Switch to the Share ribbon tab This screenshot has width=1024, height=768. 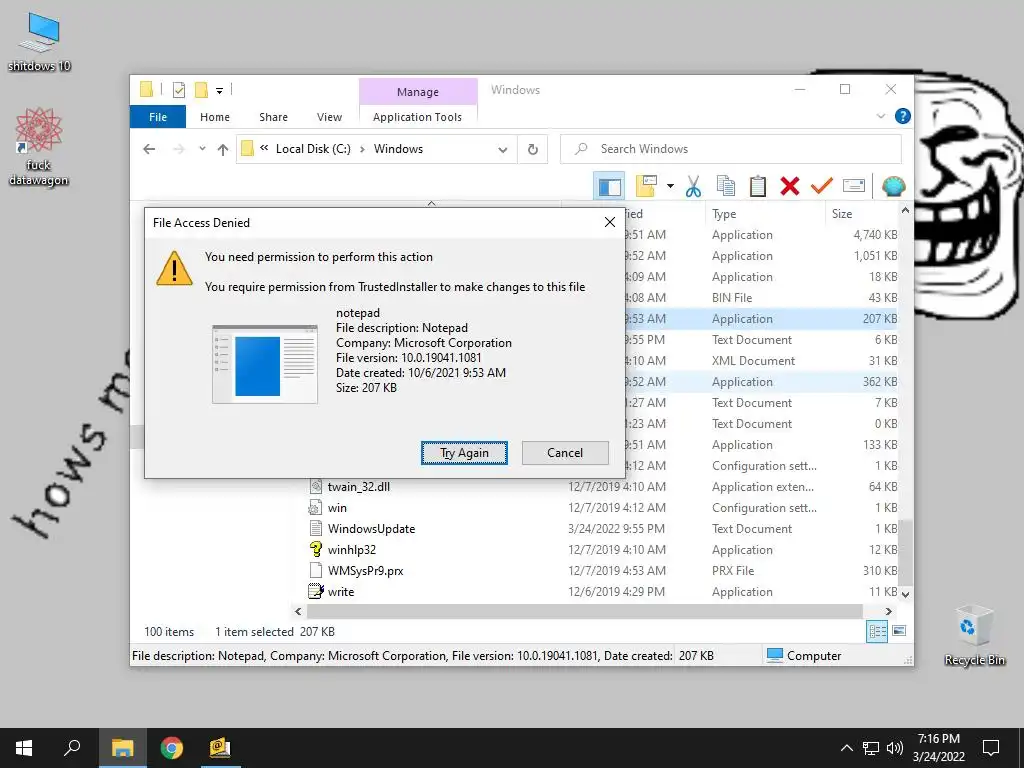[273, 117]
